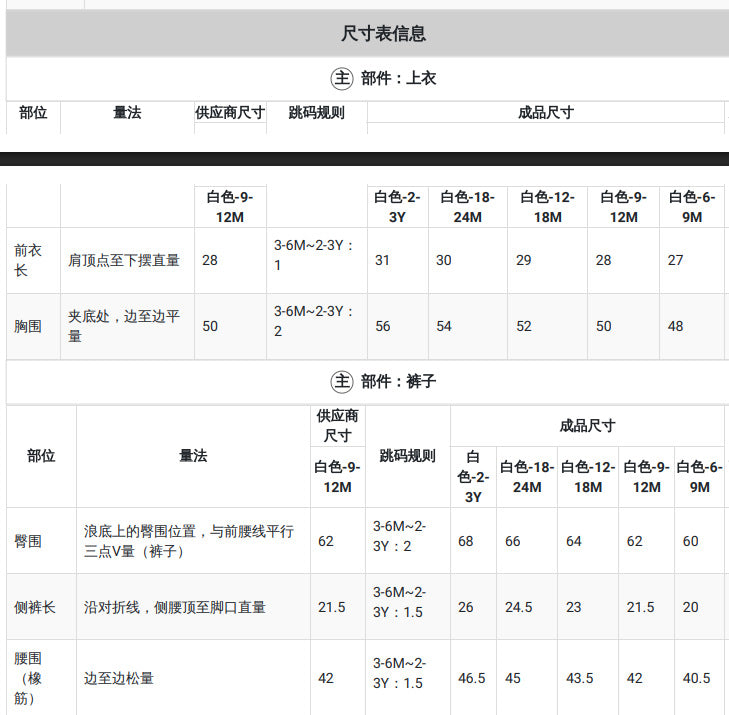Viewport: 729px width, 715px height.
Task: Click the 白色-18-24M header in the 上衣 table
Action: pyautogui.click(x=468, y=207)
